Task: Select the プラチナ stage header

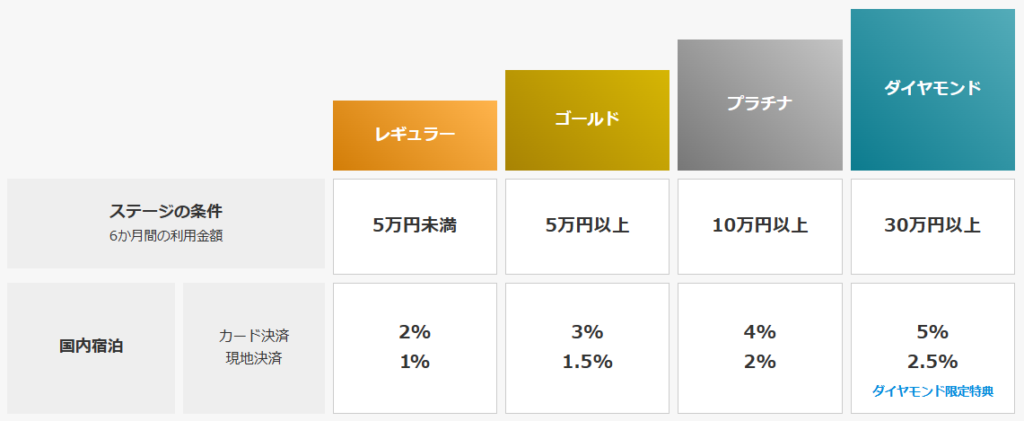Action: (759, 104)
